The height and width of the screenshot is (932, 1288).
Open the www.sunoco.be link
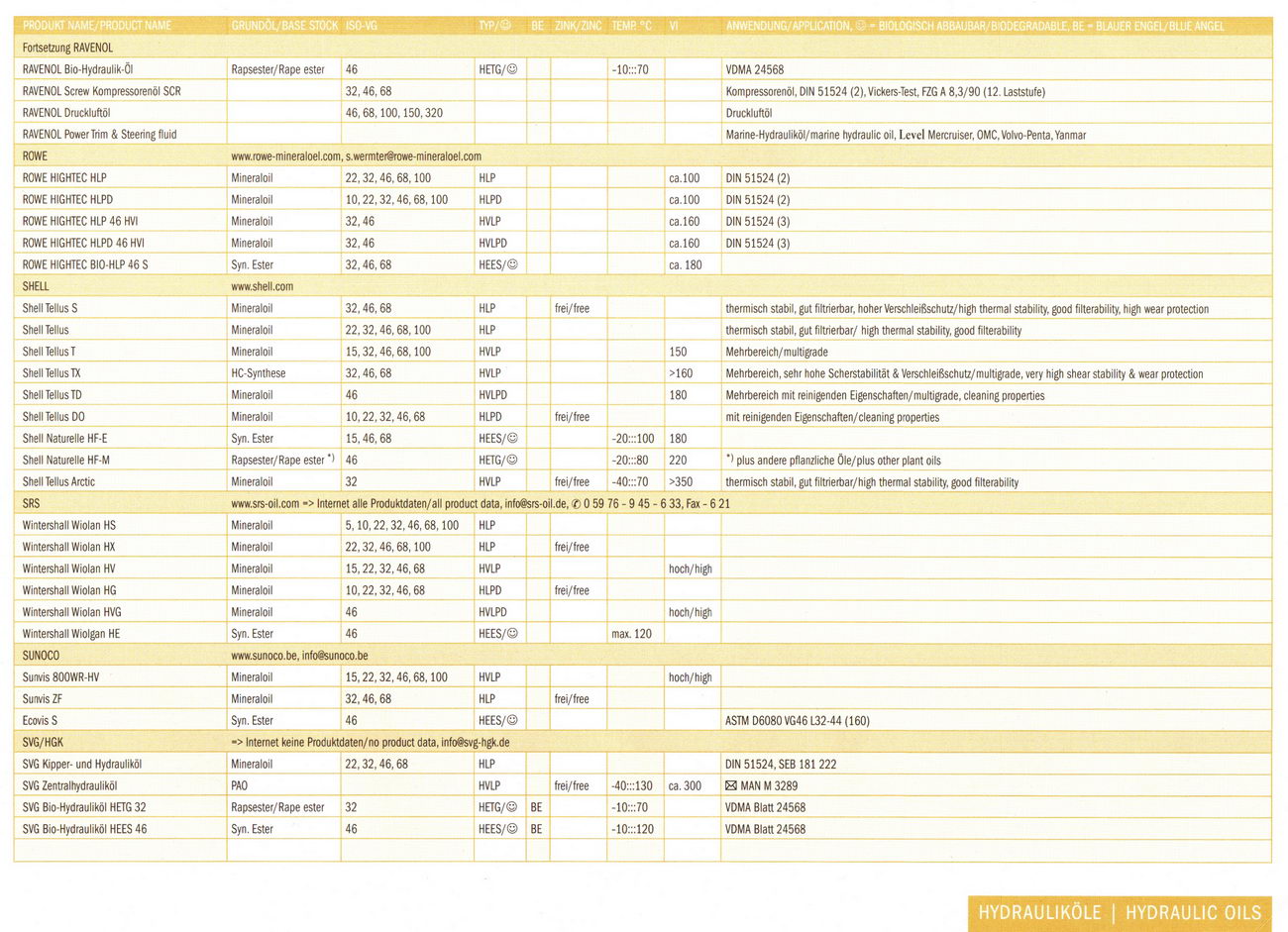[x=265, y=656]
